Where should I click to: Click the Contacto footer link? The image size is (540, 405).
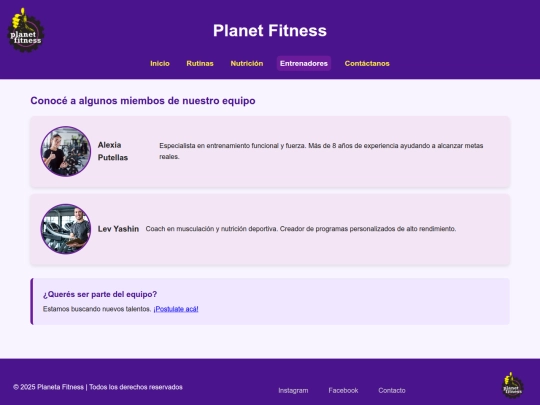point(392,391)
